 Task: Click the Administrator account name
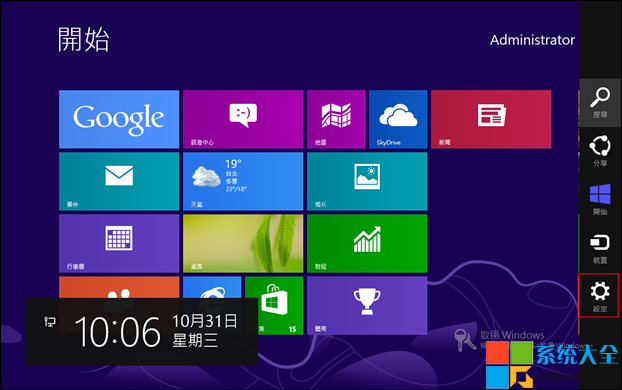[x=532, y=40]
